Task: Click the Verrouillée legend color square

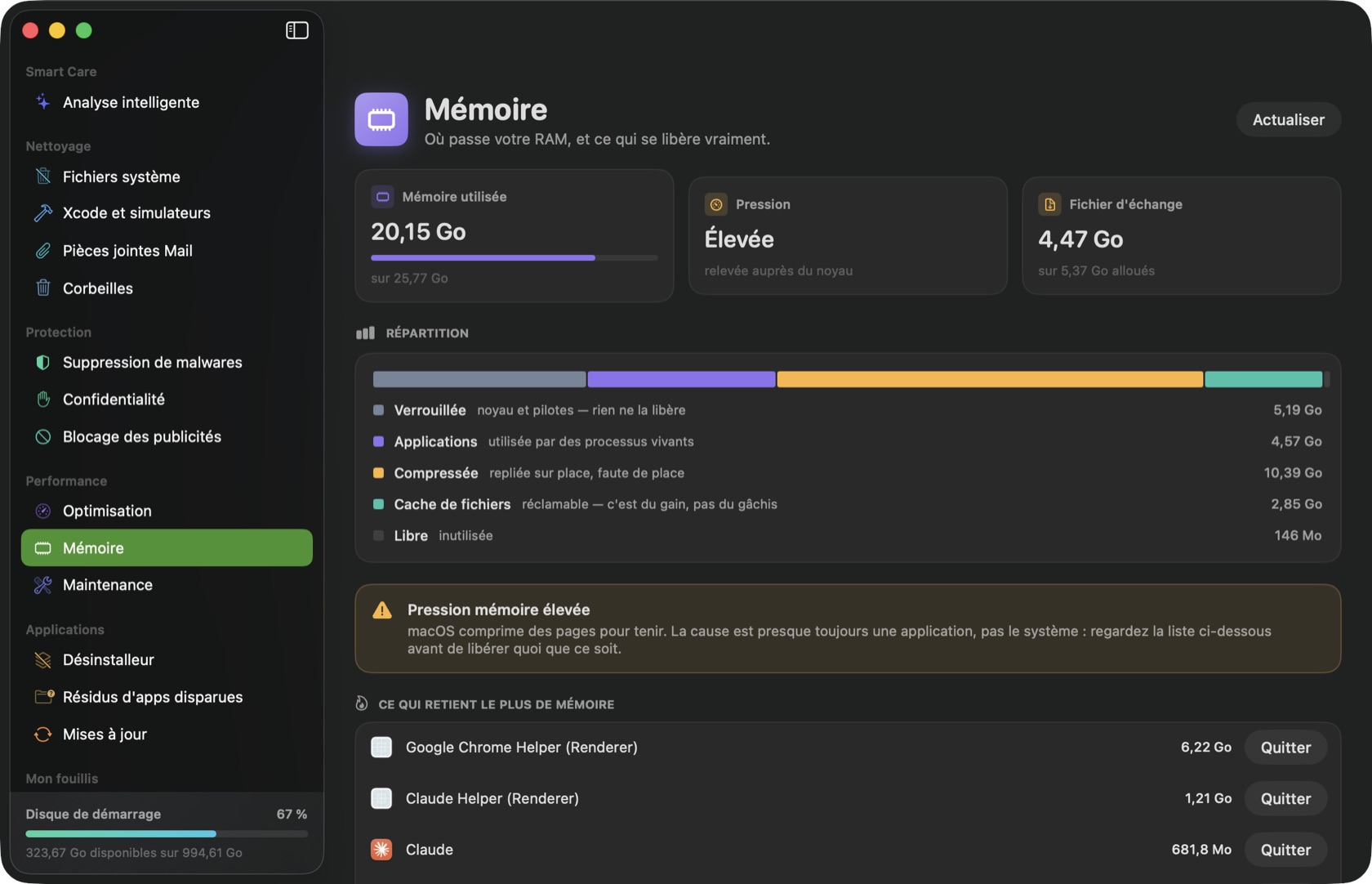Action: (378, 410)
